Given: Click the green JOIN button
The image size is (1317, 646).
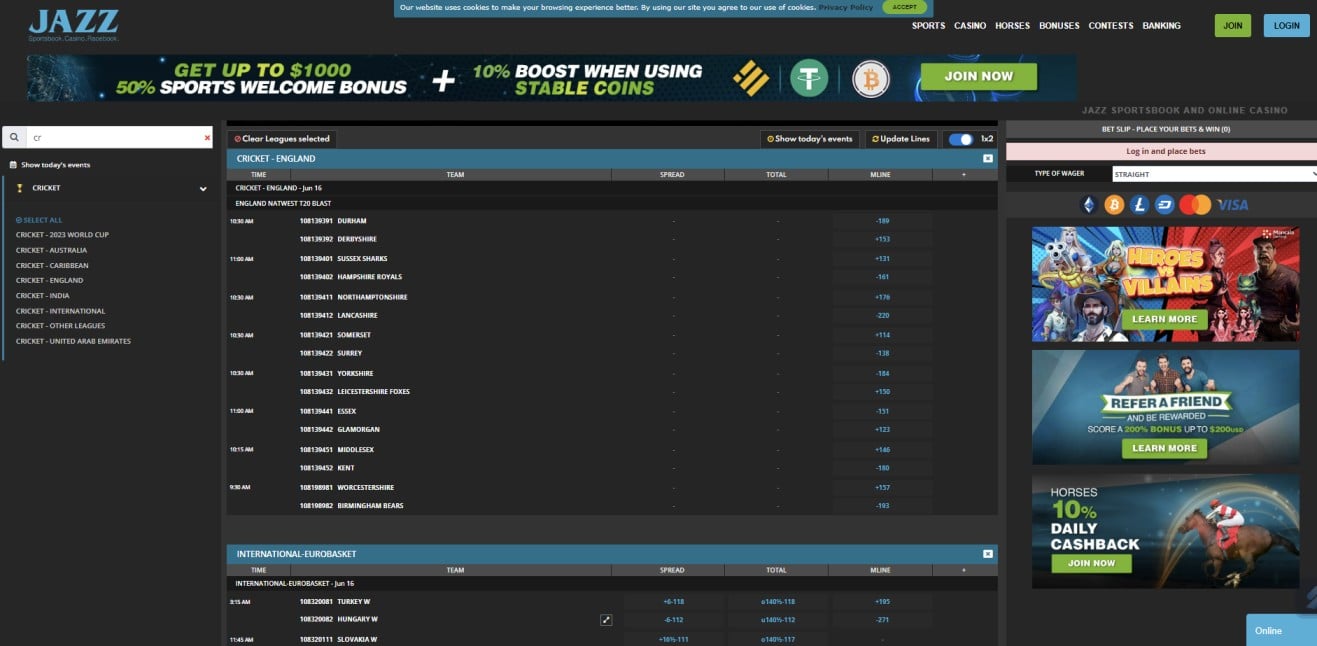Looking at the screenshot, I should tap(1232, 26).
